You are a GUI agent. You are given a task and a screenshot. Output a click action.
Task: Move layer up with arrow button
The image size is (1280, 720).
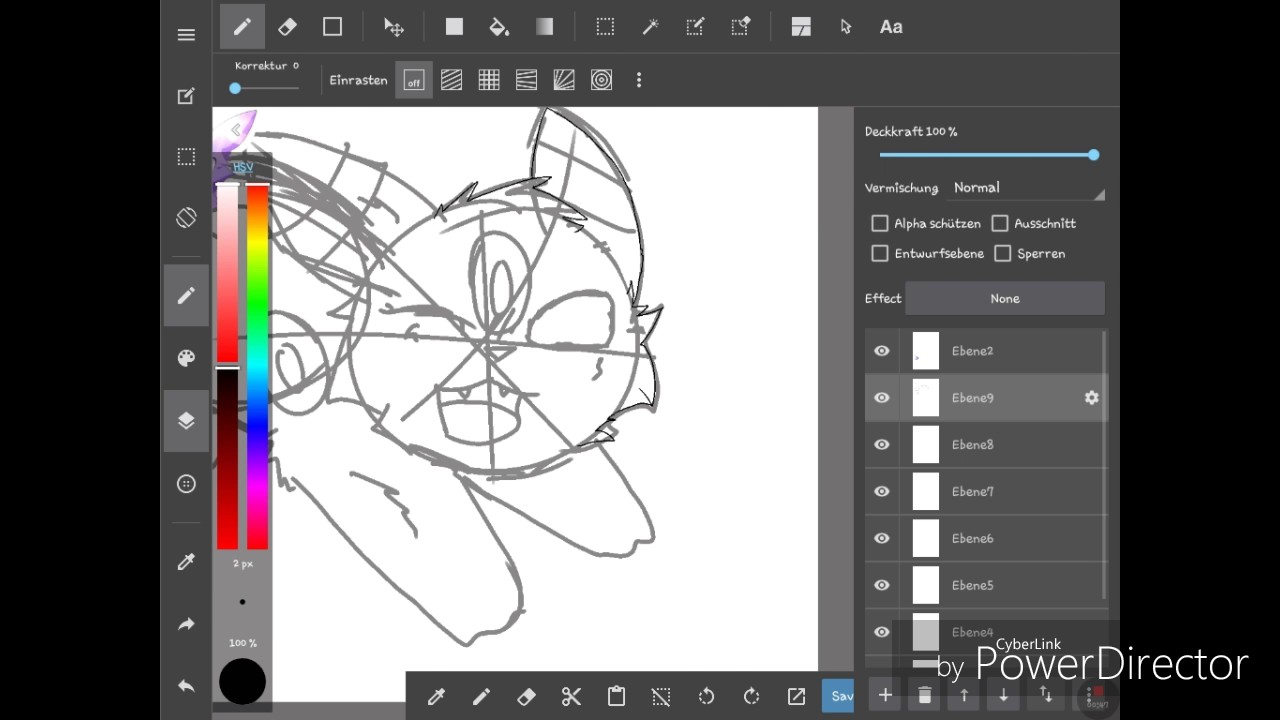[x=964, y=695]
